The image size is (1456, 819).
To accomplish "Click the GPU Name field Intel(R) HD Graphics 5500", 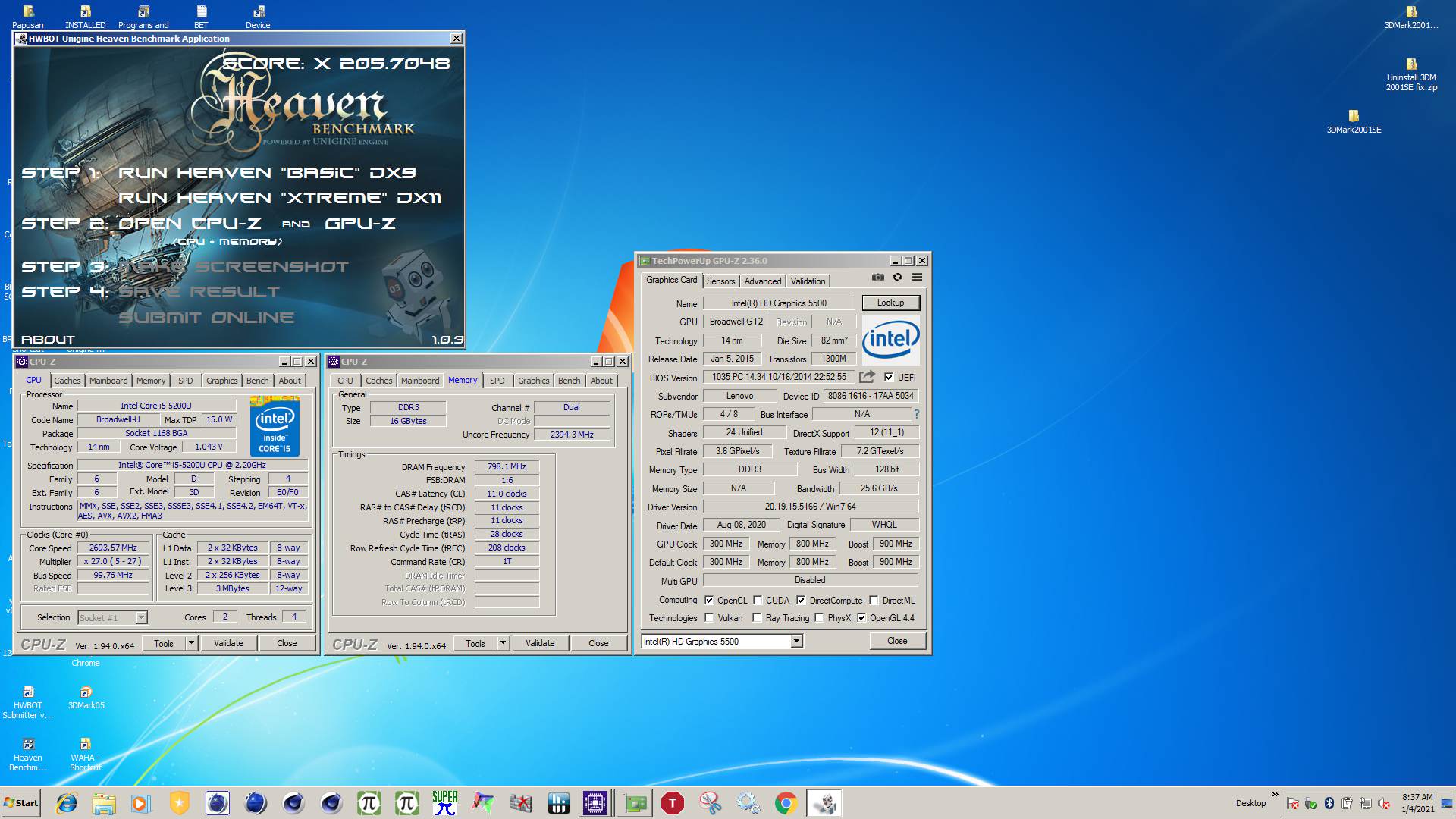I will coord(779,303).
